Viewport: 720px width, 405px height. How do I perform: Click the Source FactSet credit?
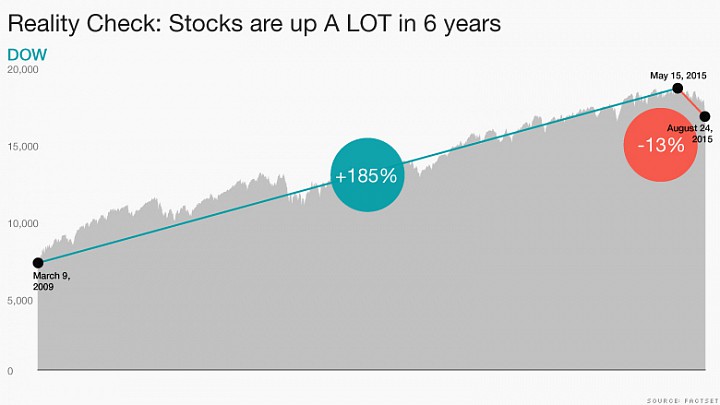click(682, 401)
